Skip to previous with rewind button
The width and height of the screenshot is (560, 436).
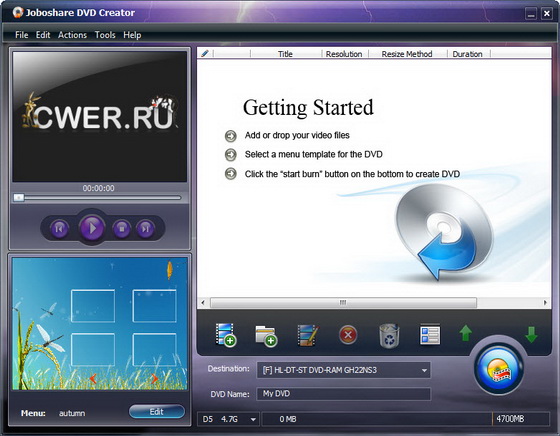pyautogui.click(x=59, y=228)
